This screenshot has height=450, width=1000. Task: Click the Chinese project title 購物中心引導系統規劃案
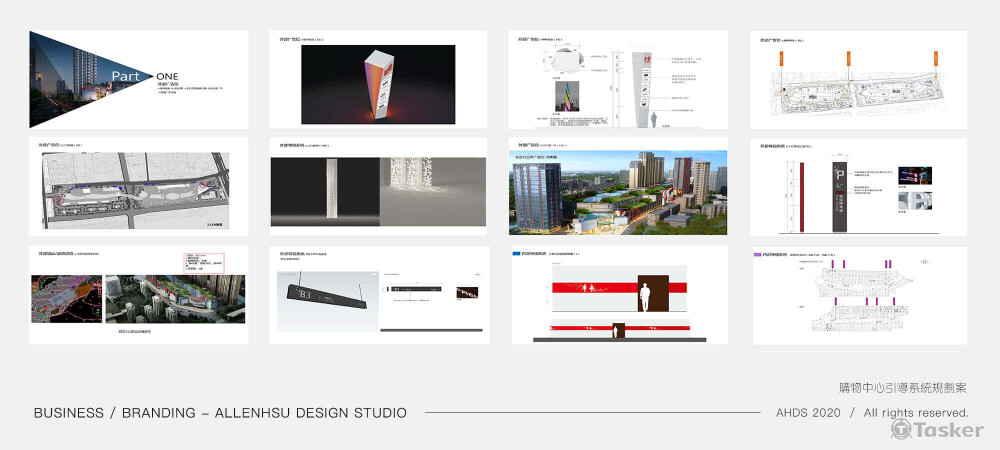coord(902,387)
